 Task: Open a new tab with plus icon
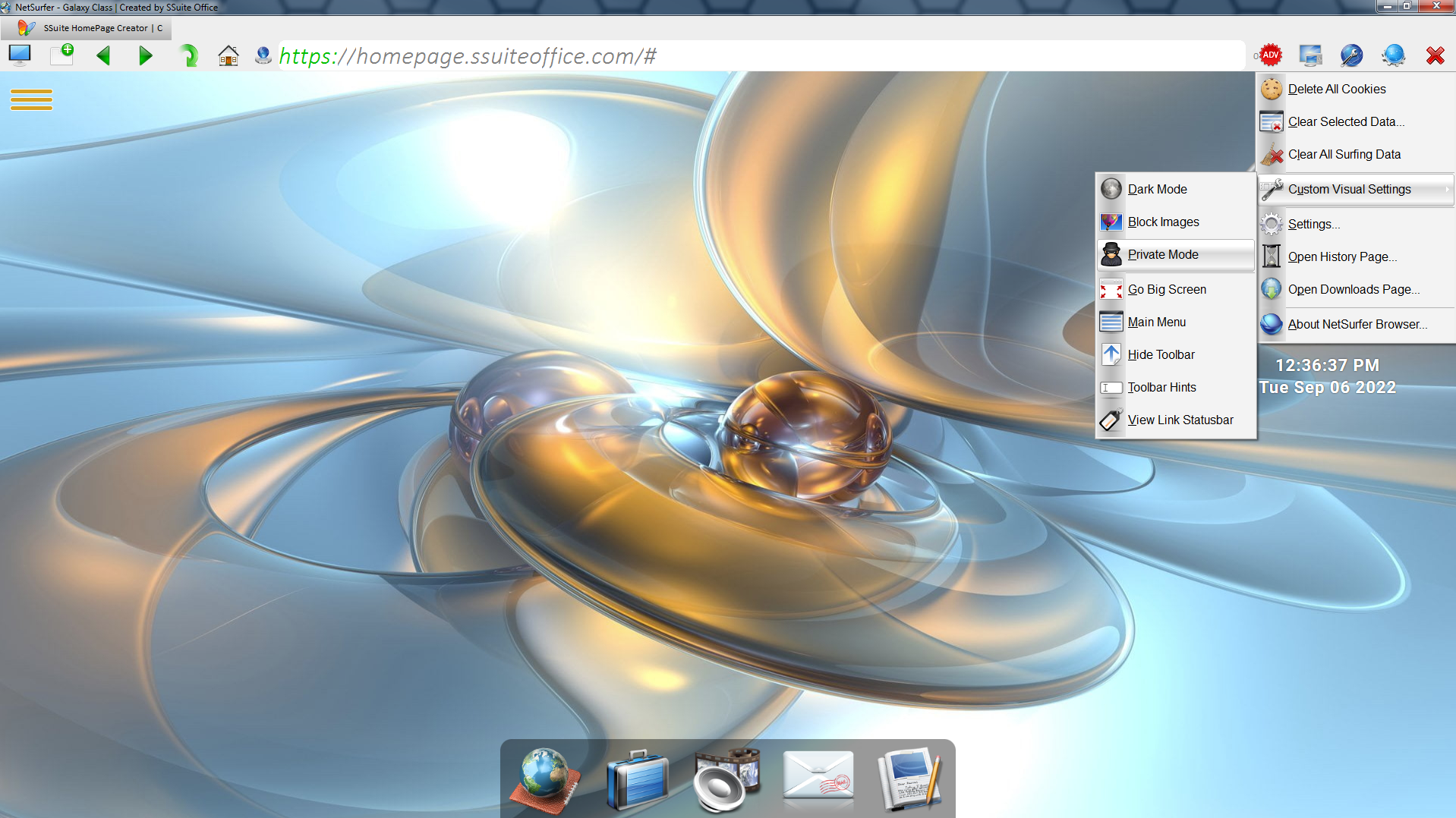tap(62, 55)
